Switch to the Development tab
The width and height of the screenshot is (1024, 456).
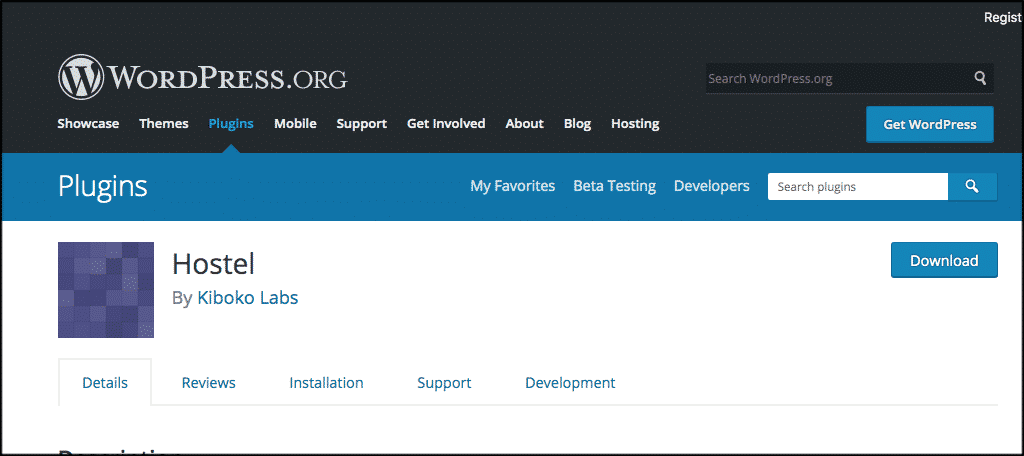(570, 383)
